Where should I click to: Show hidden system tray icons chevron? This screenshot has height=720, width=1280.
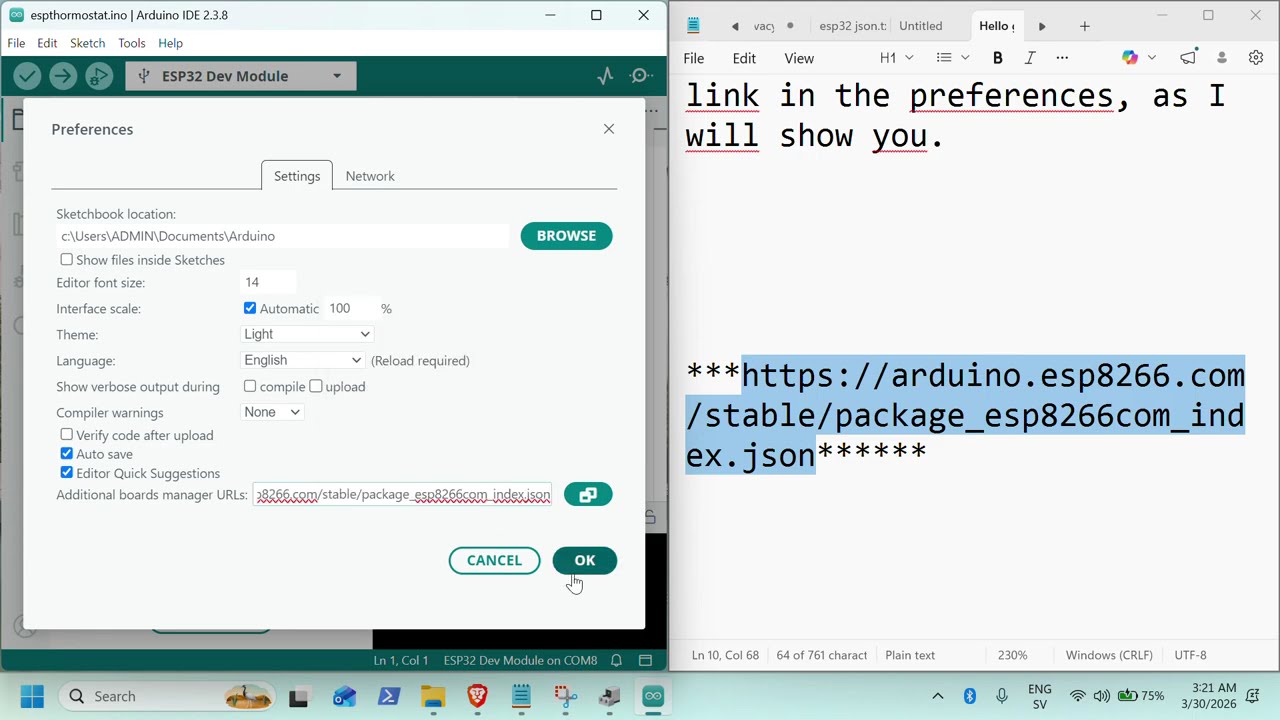(x=938, y=696)
